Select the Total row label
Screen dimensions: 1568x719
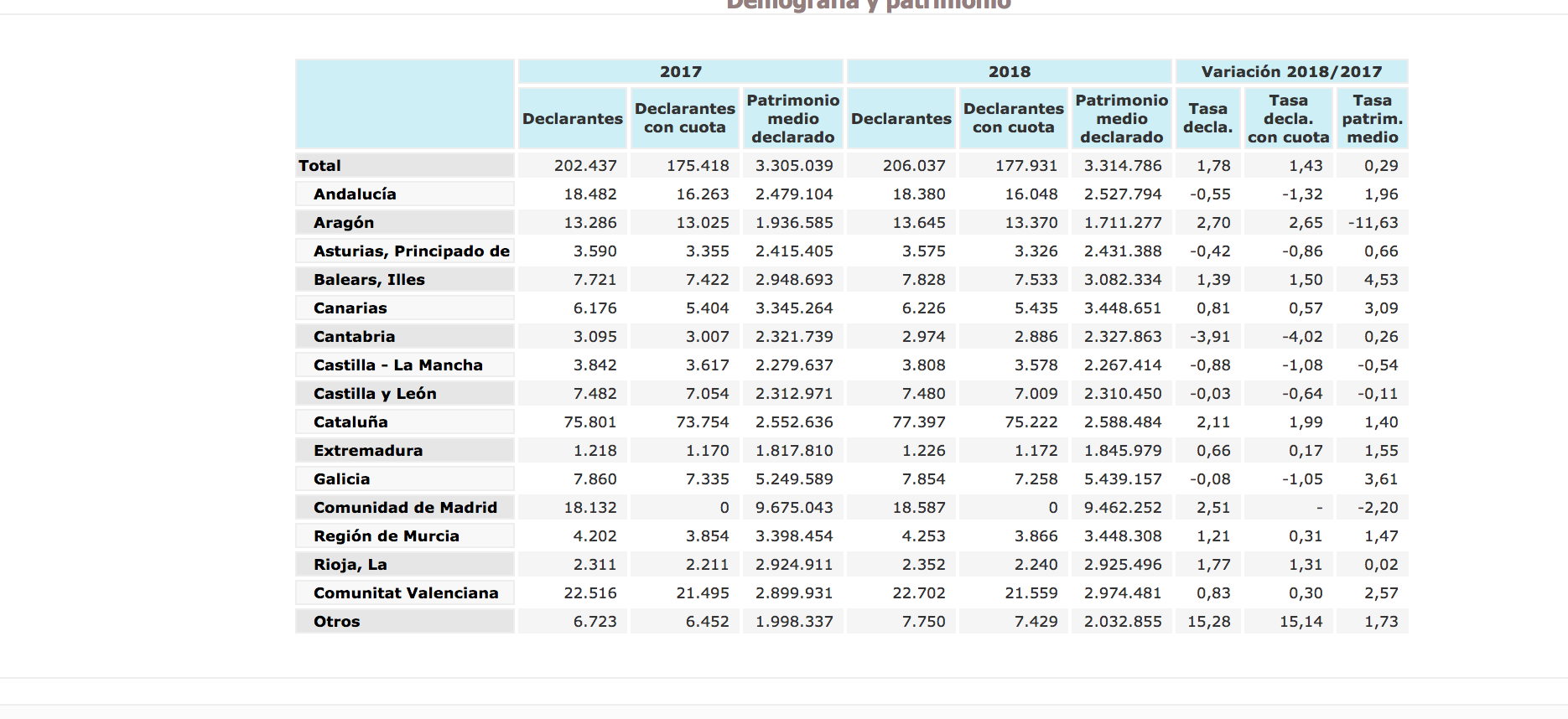[x=319, y=166]
